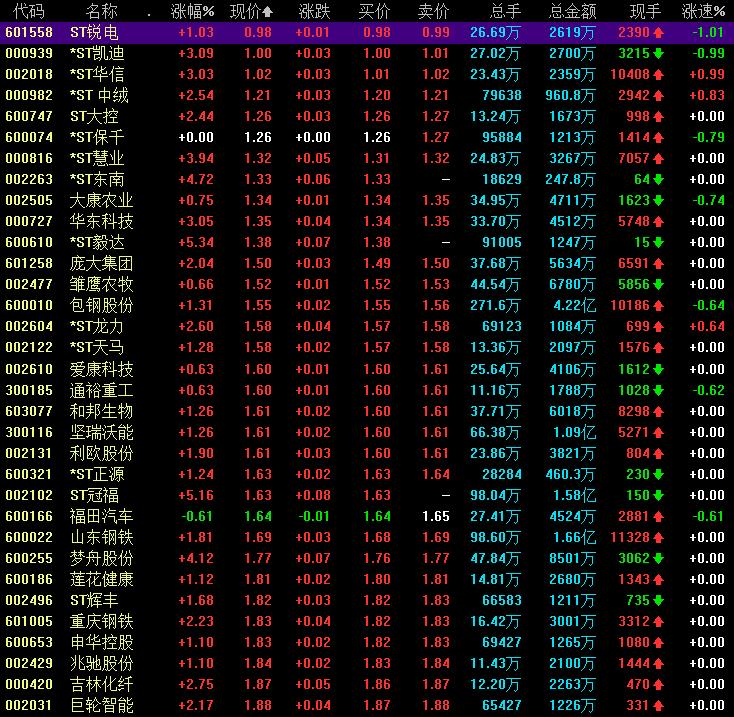Select *ST天马 stock name
The width and height of the screenshot is (734, 717).
97,347
